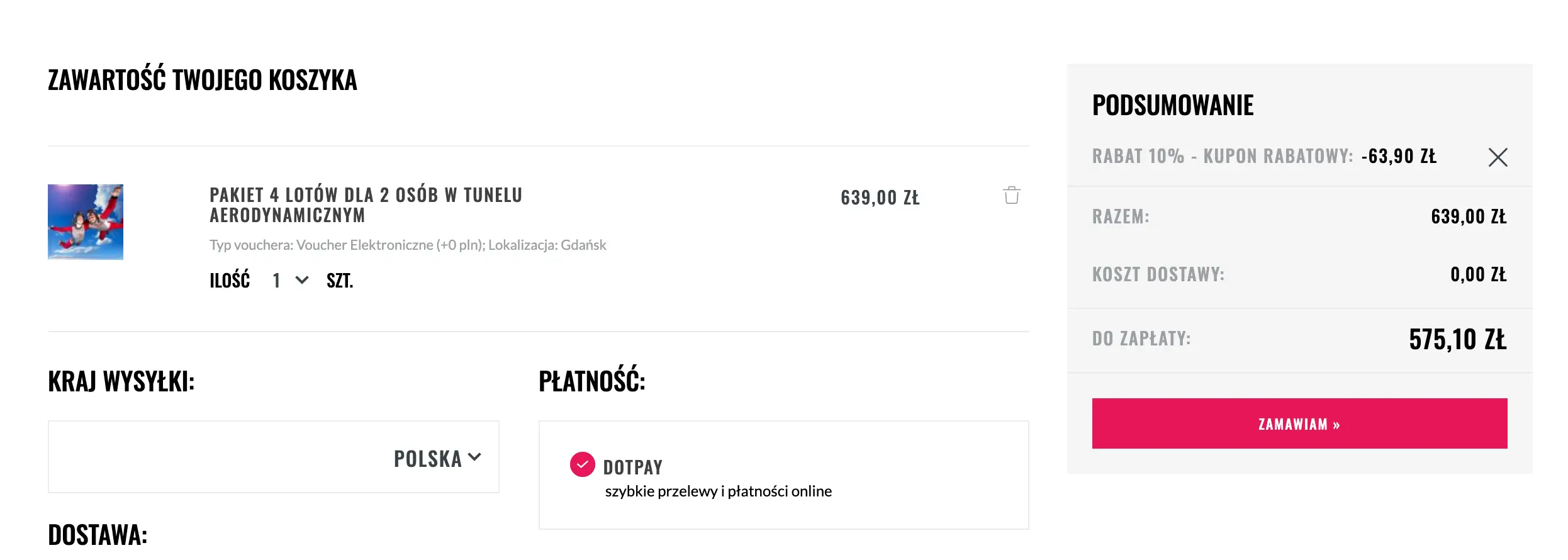Select the Dotpay payment radio button

pyautogui.click(x=582, y=465)
